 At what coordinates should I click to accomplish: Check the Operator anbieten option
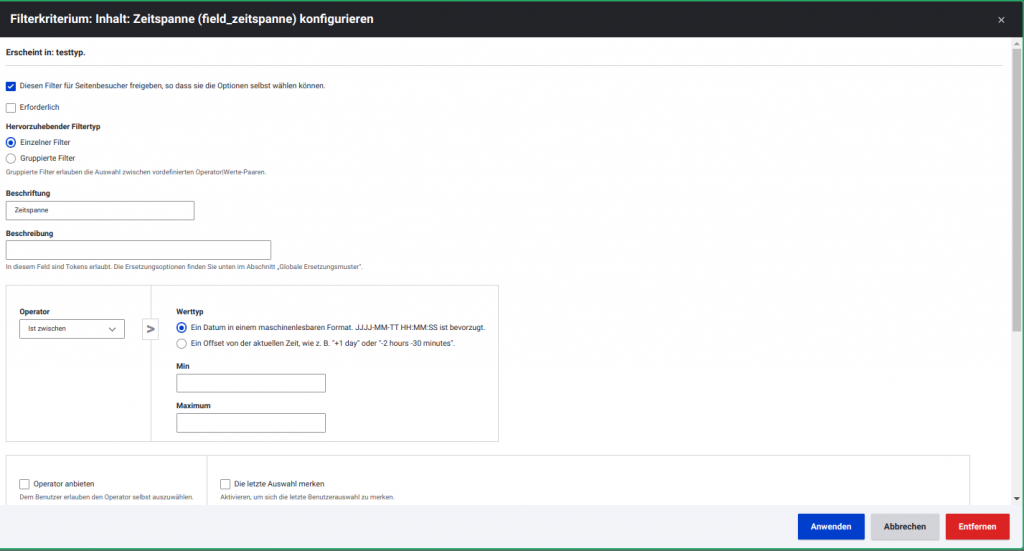(25, 484)
